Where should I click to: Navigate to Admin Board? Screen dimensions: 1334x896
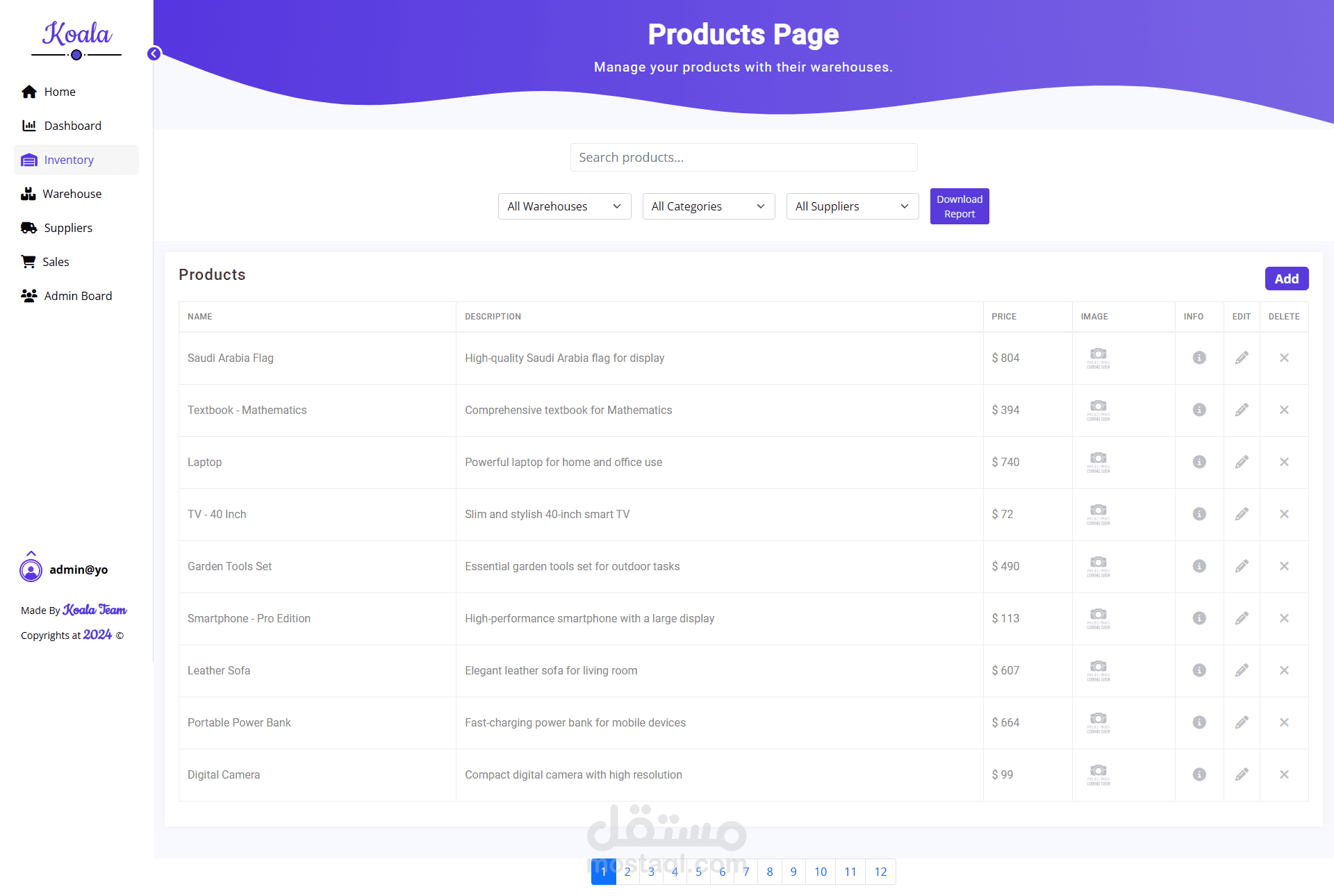78,296
